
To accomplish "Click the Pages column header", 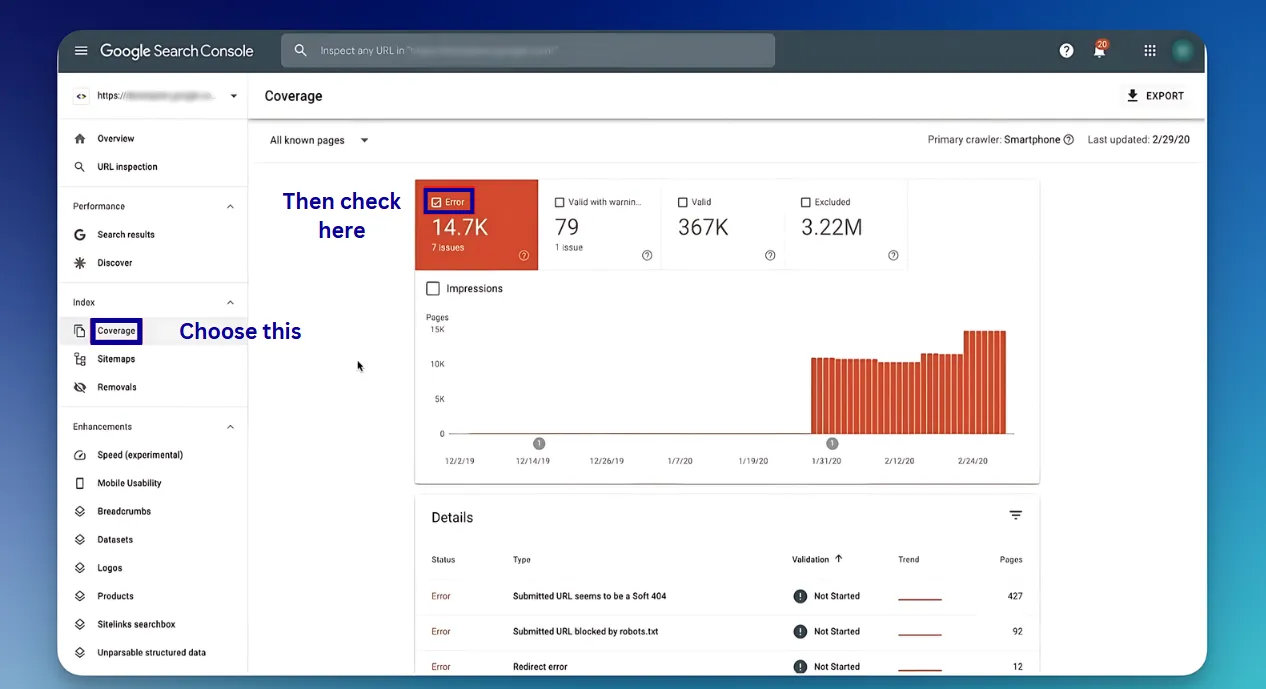I will coord(1011,560).
